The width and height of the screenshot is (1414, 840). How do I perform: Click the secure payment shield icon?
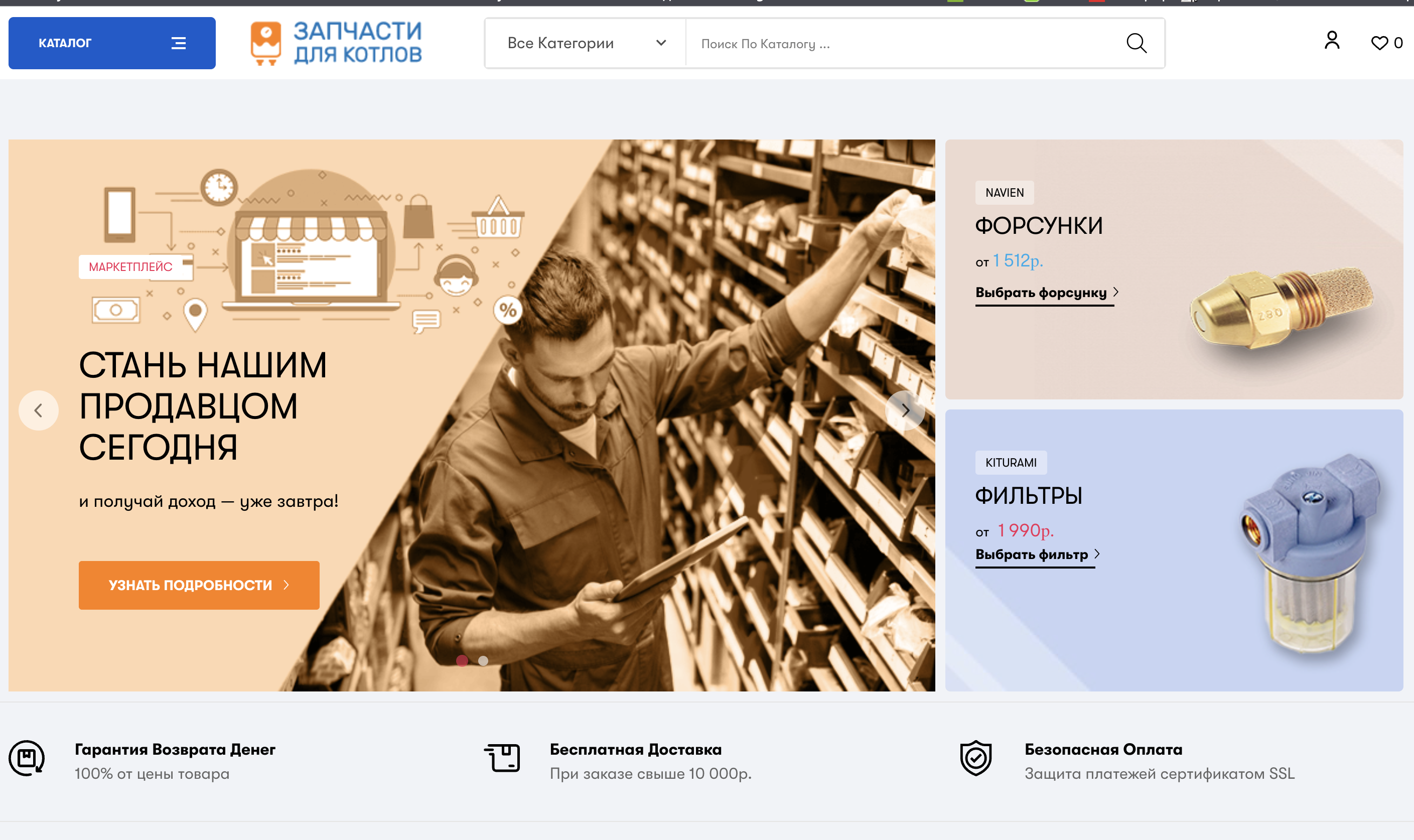tap(976, 758)
